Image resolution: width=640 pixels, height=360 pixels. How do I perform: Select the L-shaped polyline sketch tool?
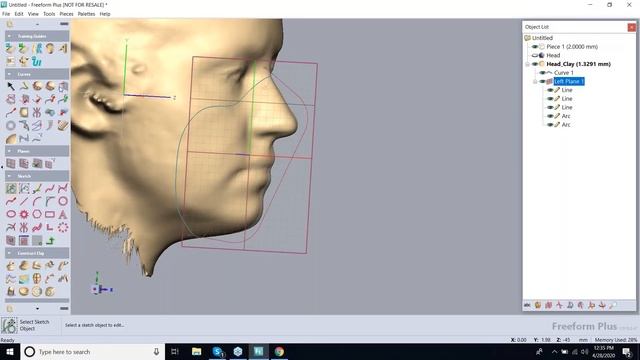click(x=50, y=227)
